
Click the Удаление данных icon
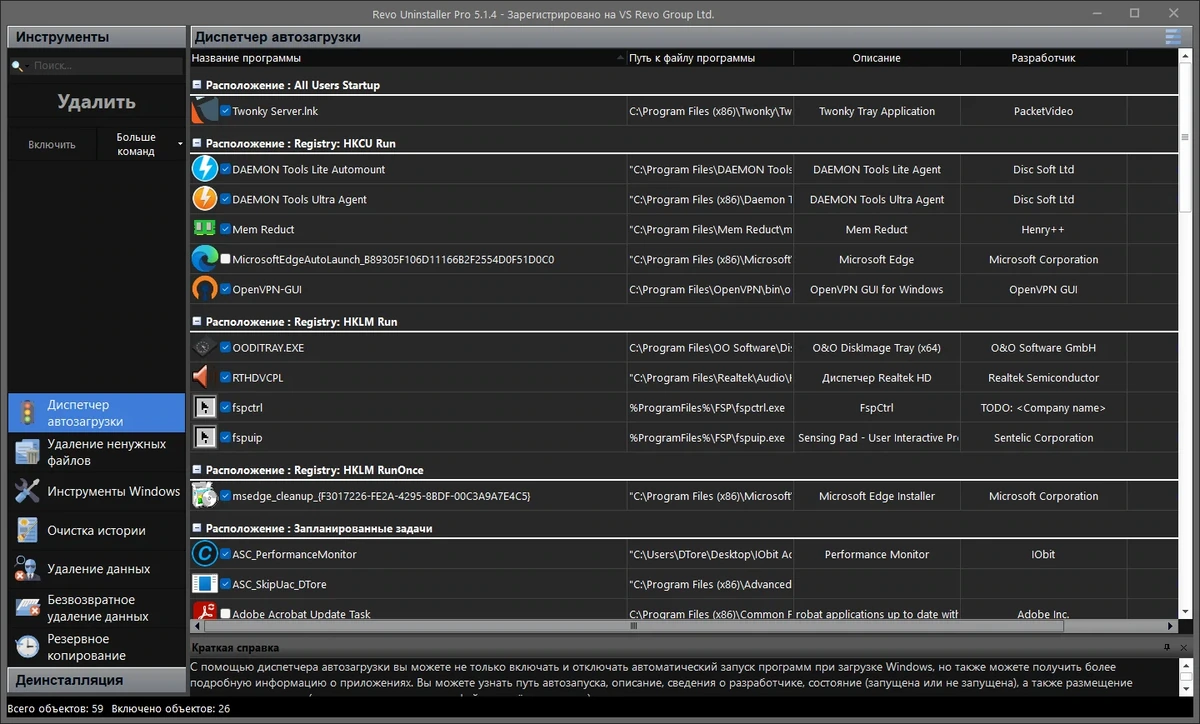click(27, 569)
